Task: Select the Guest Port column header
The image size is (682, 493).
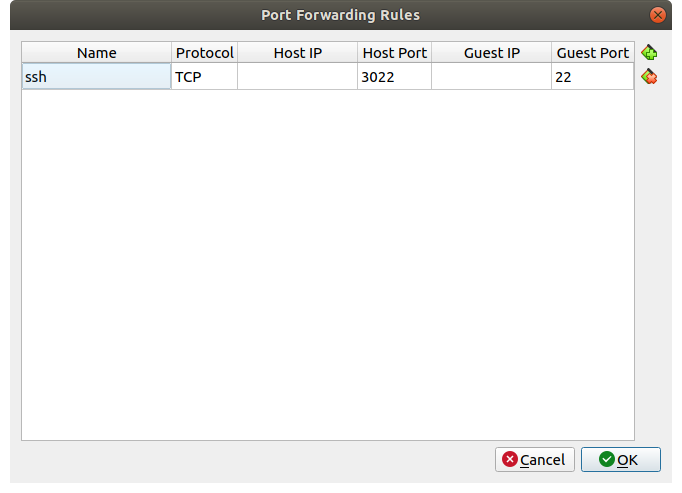Action: [592, 53]
